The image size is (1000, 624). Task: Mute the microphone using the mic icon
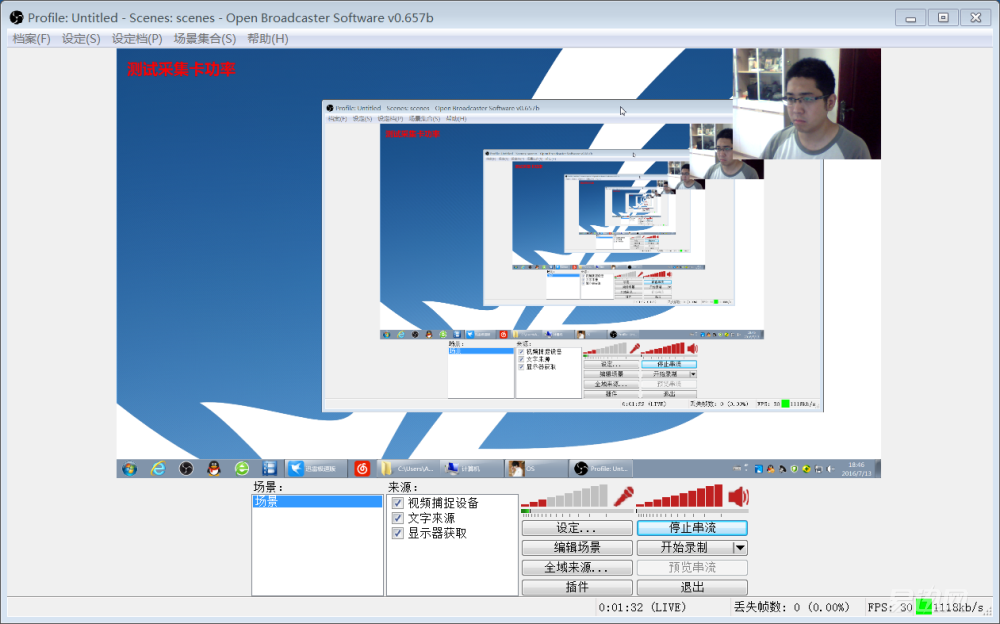click(625, 496)
